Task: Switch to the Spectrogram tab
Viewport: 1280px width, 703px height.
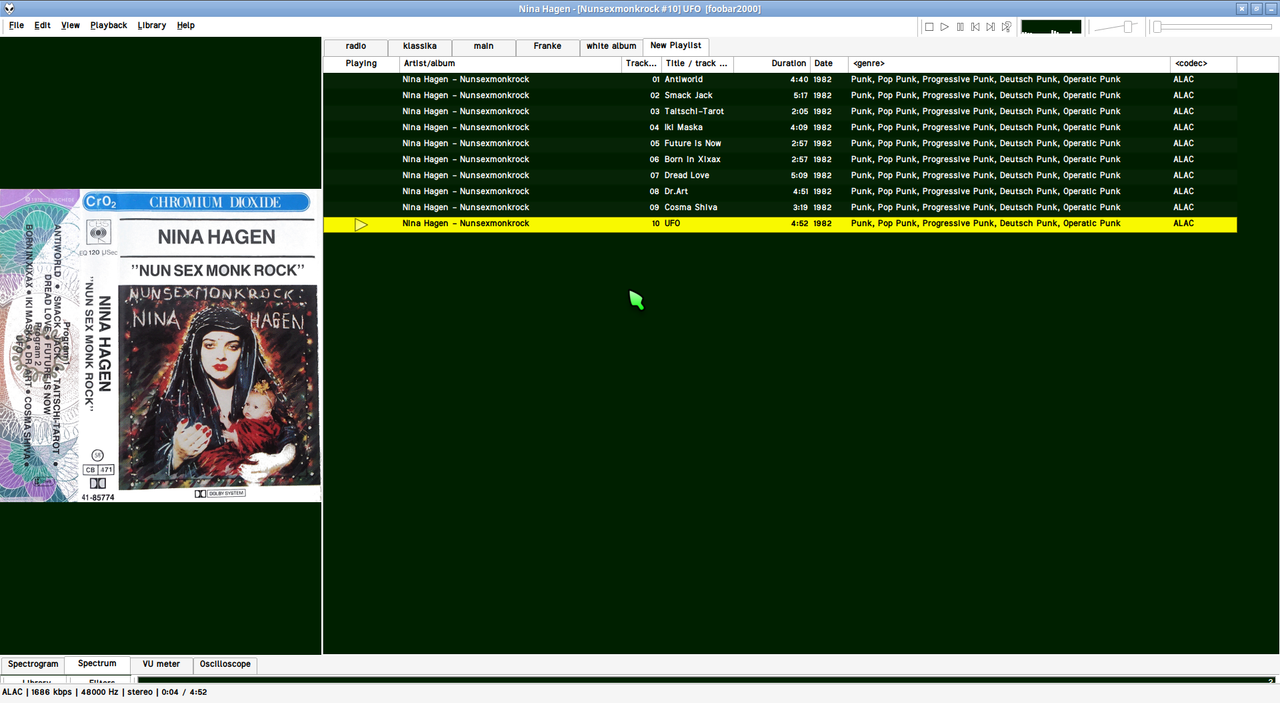Action: pos(33,664)
